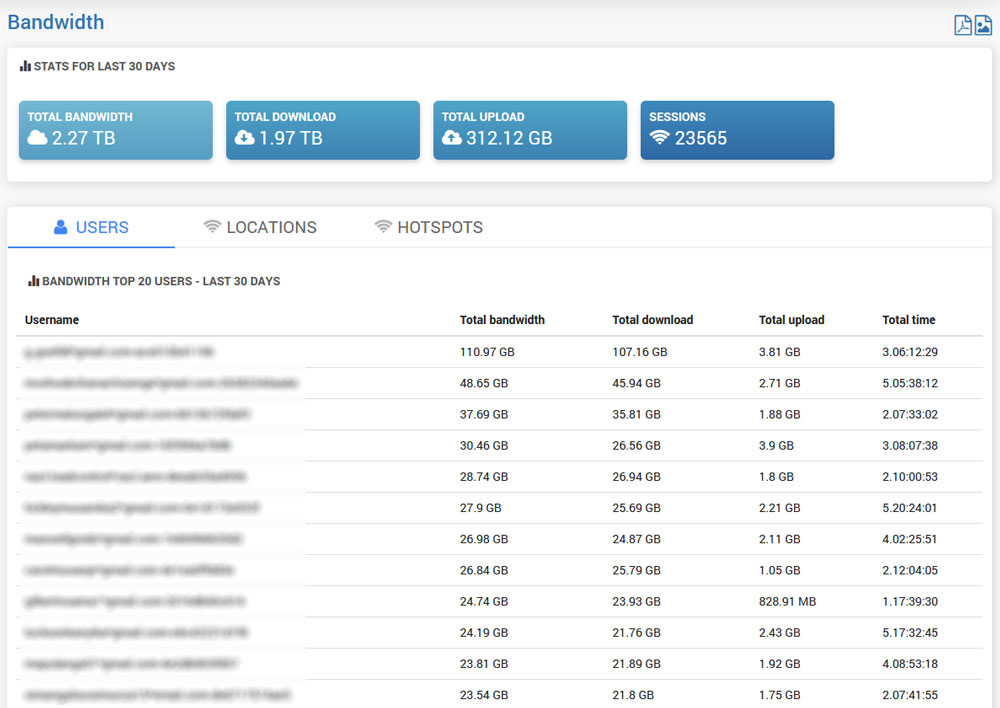Export the report as an image
Viewport: 1000px width, 708px height.
click(983, 25)
